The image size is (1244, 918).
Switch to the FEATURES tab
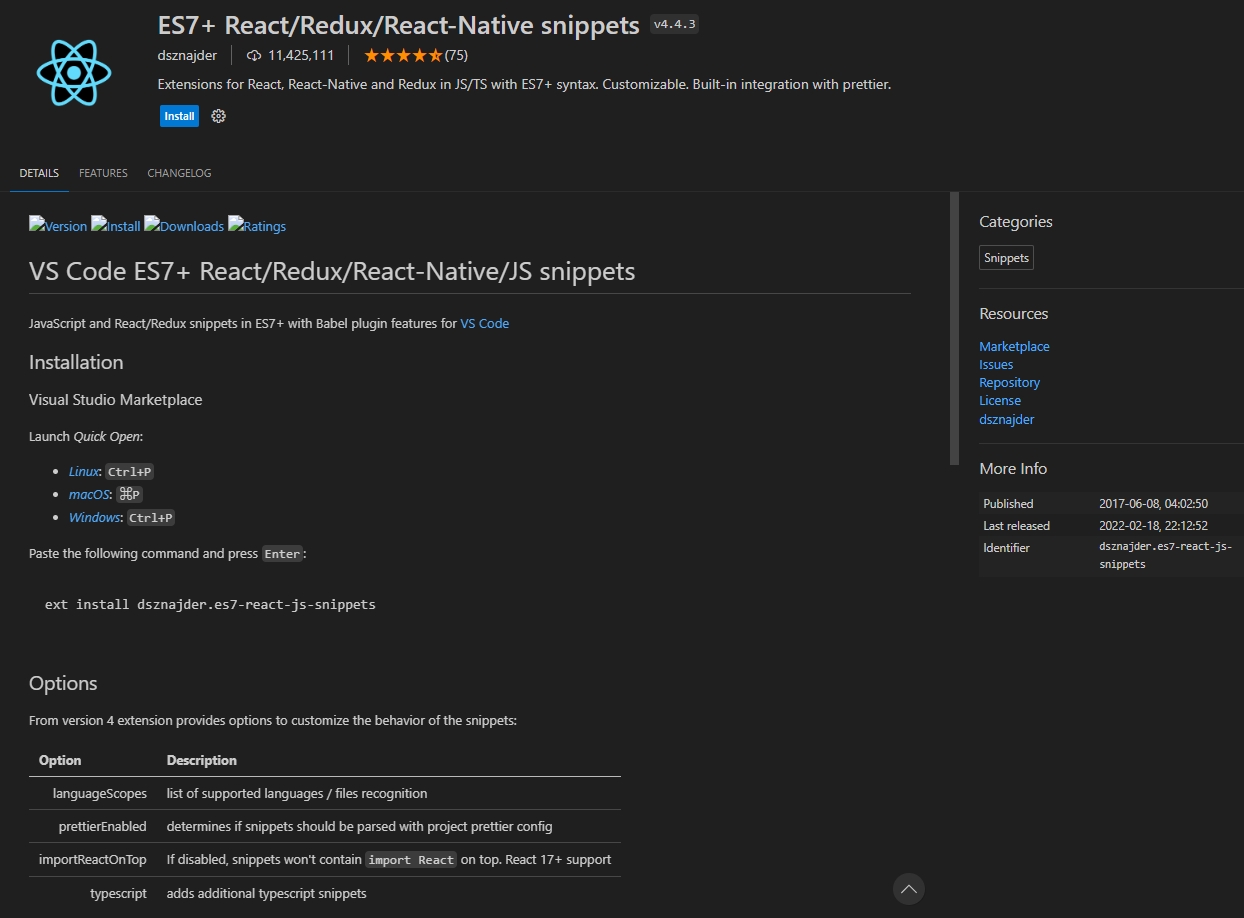pyautogui.click(x=103, y=173)
